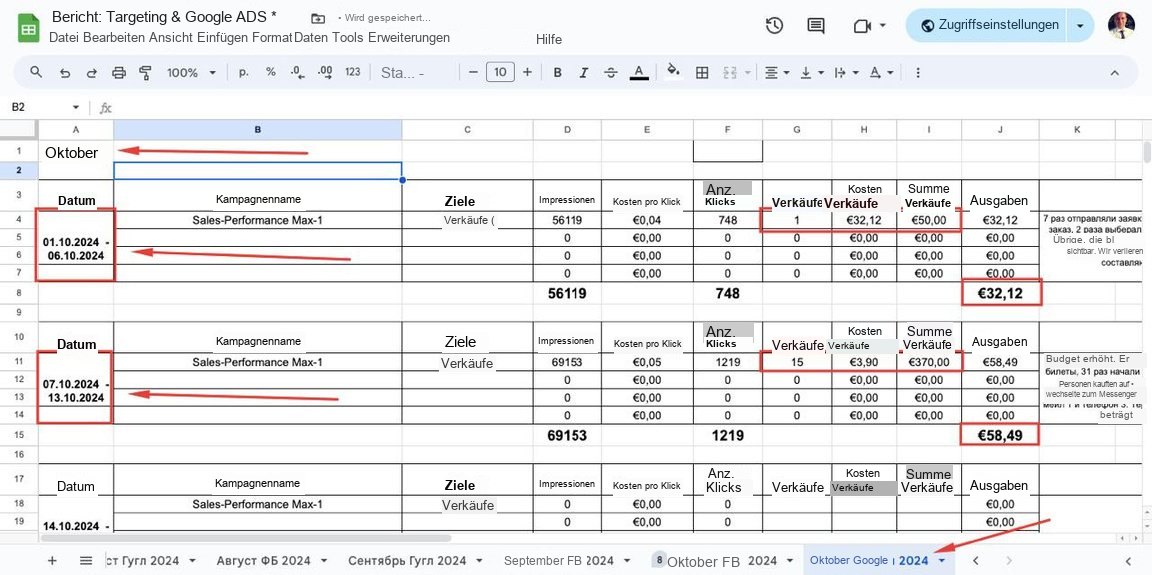1152x575 pixels.
Task: Select the cell showing €370,00
Action: point(929,362)
